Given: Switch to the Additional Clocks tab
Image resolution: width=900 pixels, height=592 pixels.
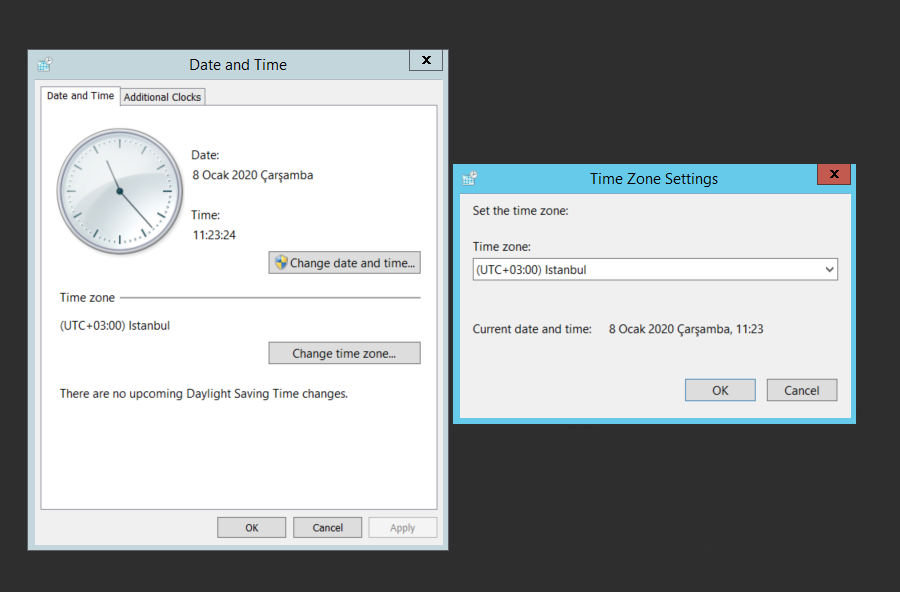Looking at the screenshot, I should tap(162, 97).
